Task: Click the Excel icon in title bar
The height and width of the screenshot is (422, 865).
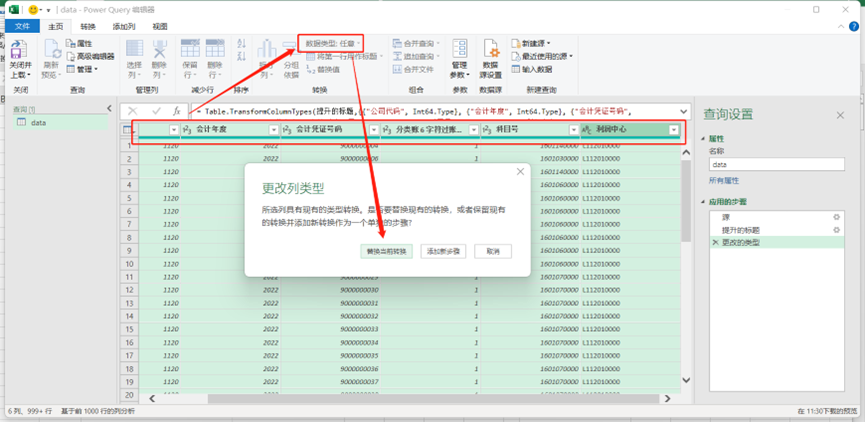Action: [15, 9]
